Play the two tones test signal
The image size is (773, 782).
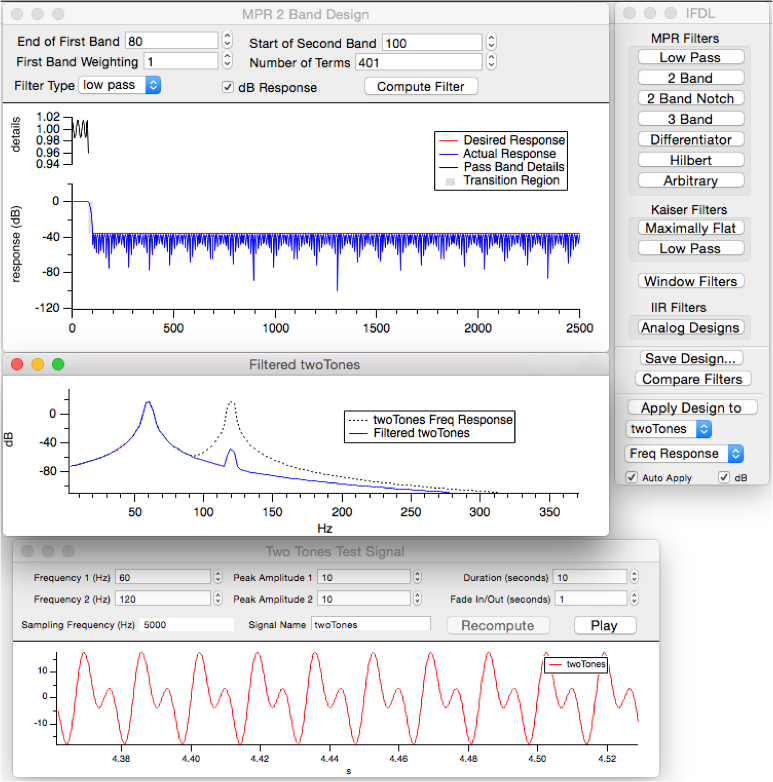click(604, 625)
